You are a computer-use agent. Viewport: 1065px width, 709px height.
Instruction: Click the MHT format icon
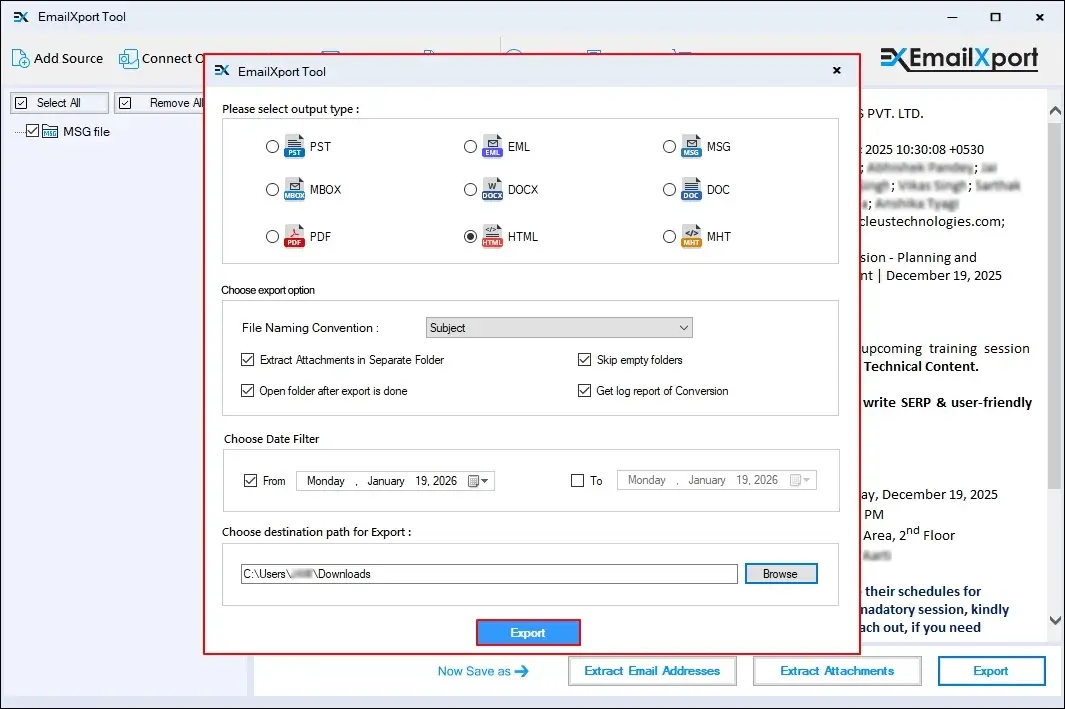tap(691, 236)
